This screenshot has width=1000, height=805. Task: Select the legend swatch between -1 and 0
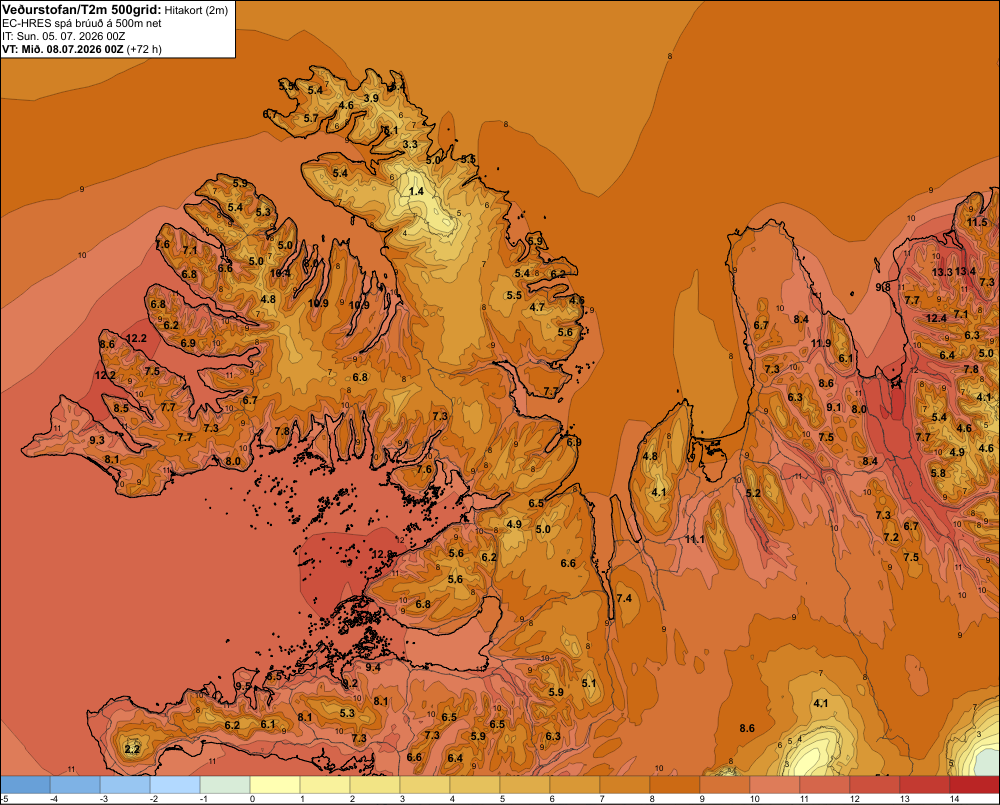click(x=225, y=785)
